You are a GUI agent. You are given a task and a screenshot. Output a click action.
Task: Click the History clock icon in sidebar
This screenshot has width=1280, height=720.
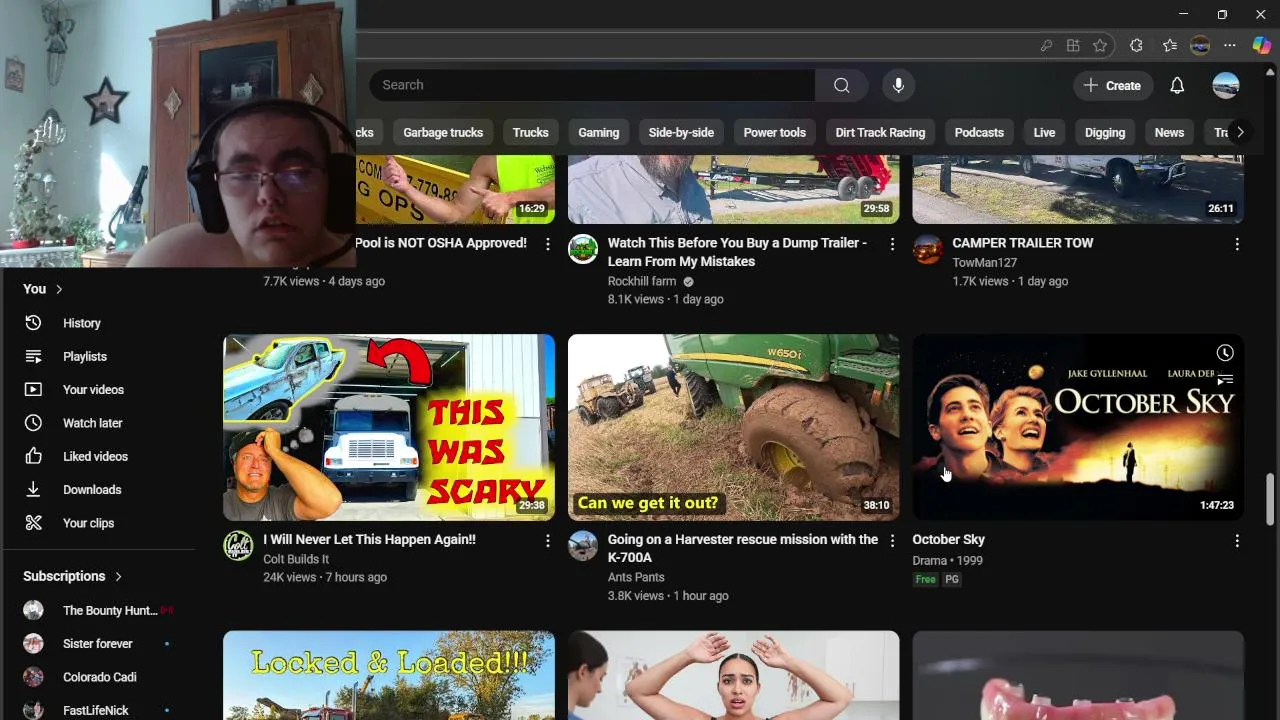[33, 323]
